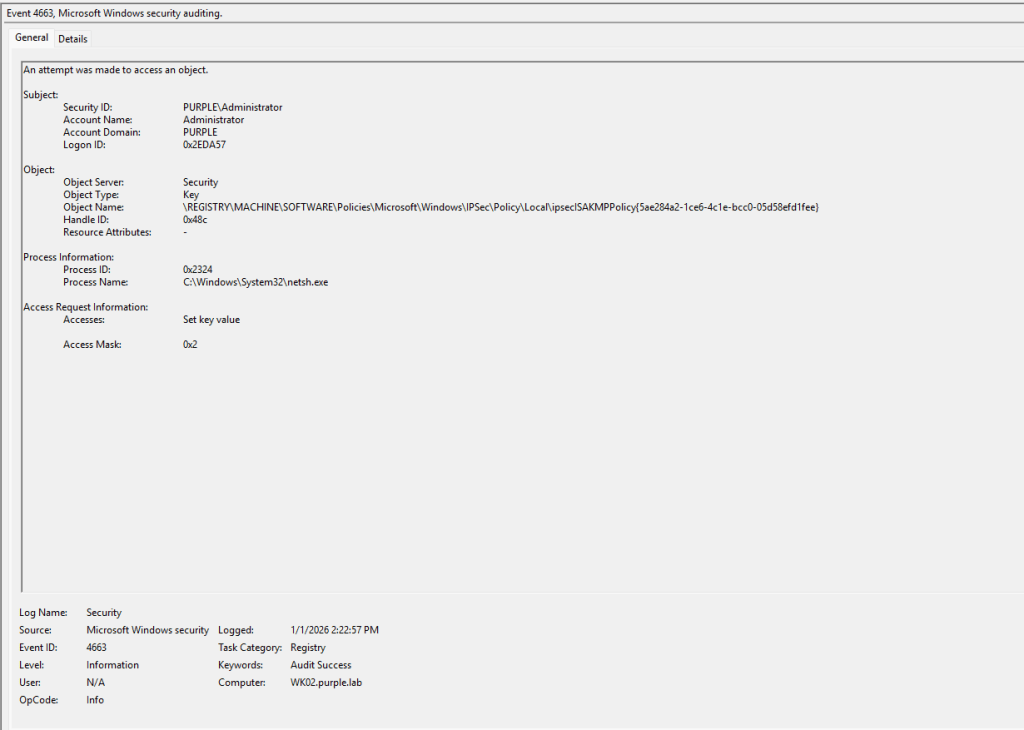Viewport: 1024px width, 730px height.
Task: Click the Level field showing Information
Action: coord(112,665)
